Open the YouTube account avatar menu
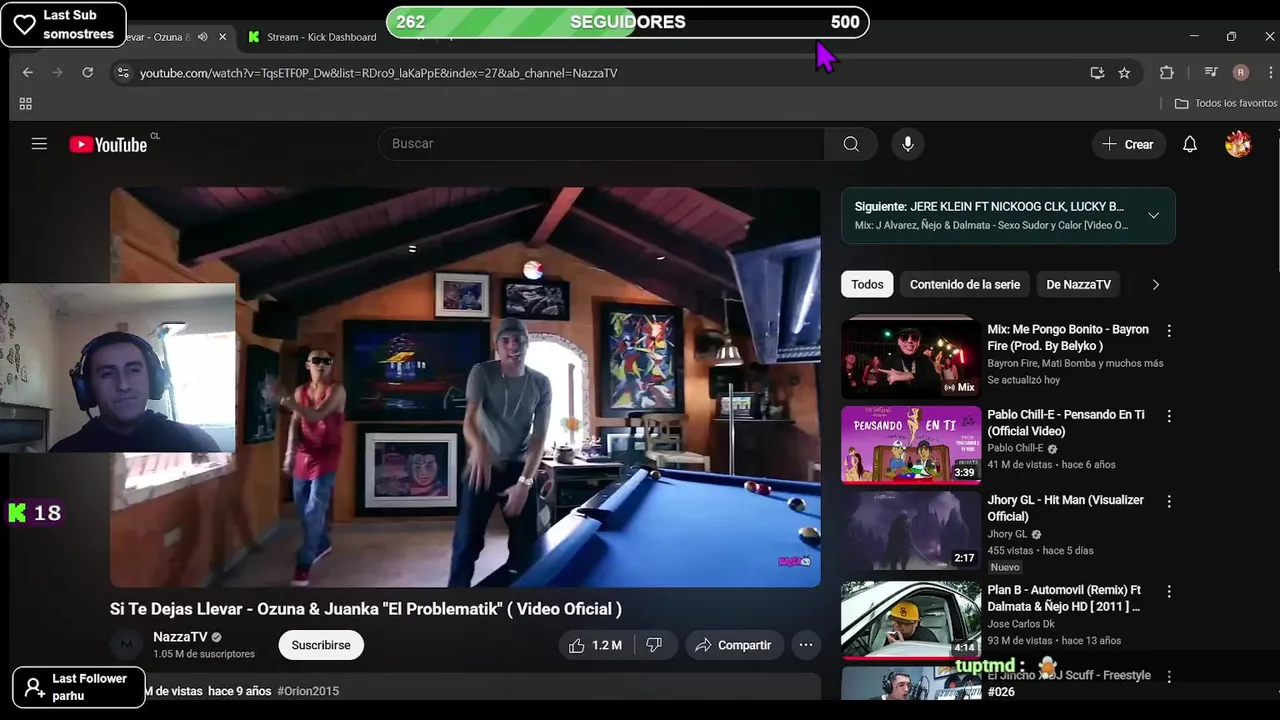Viewport: 1280px width, 720px height. coord(1238,144)
